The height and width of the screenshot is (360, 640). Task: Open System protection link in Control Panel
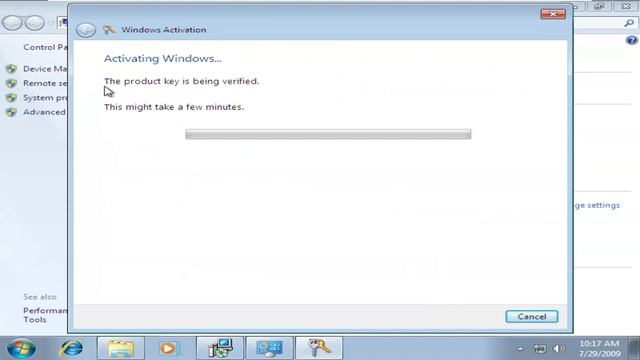45,98
